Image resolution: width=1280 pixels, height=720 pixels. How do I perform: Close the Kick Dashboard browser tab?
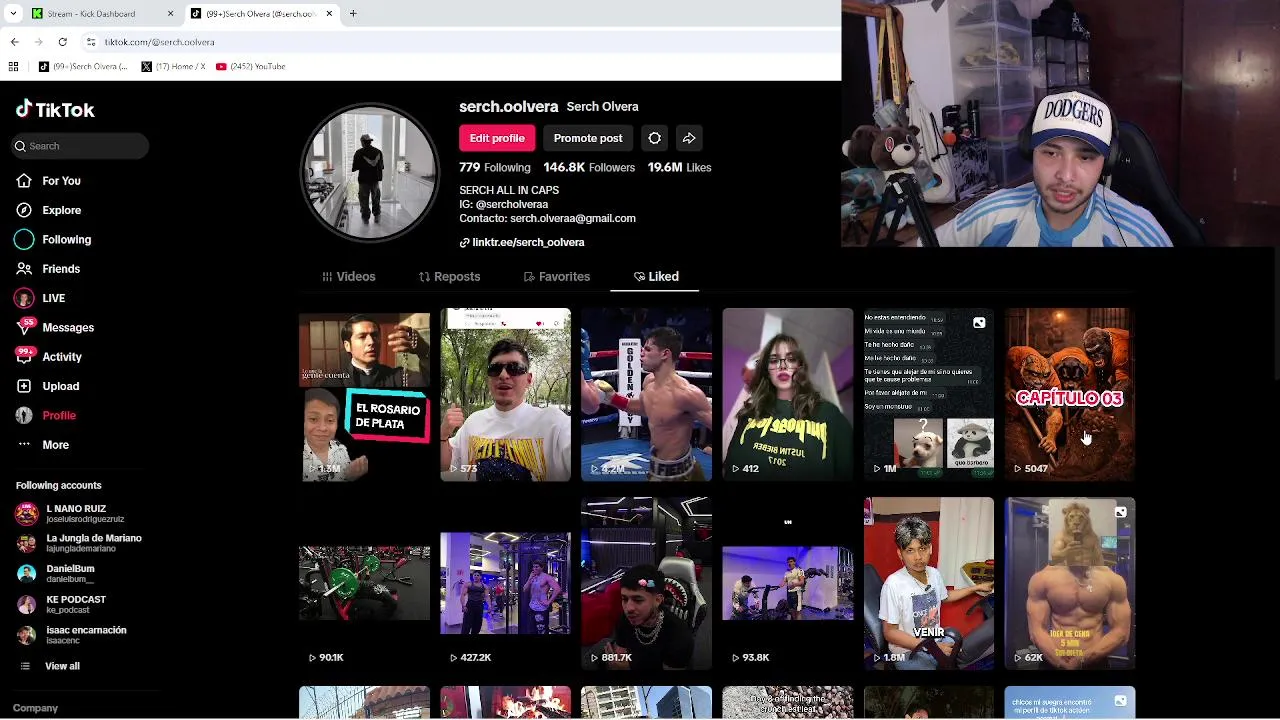pos(170,14)
